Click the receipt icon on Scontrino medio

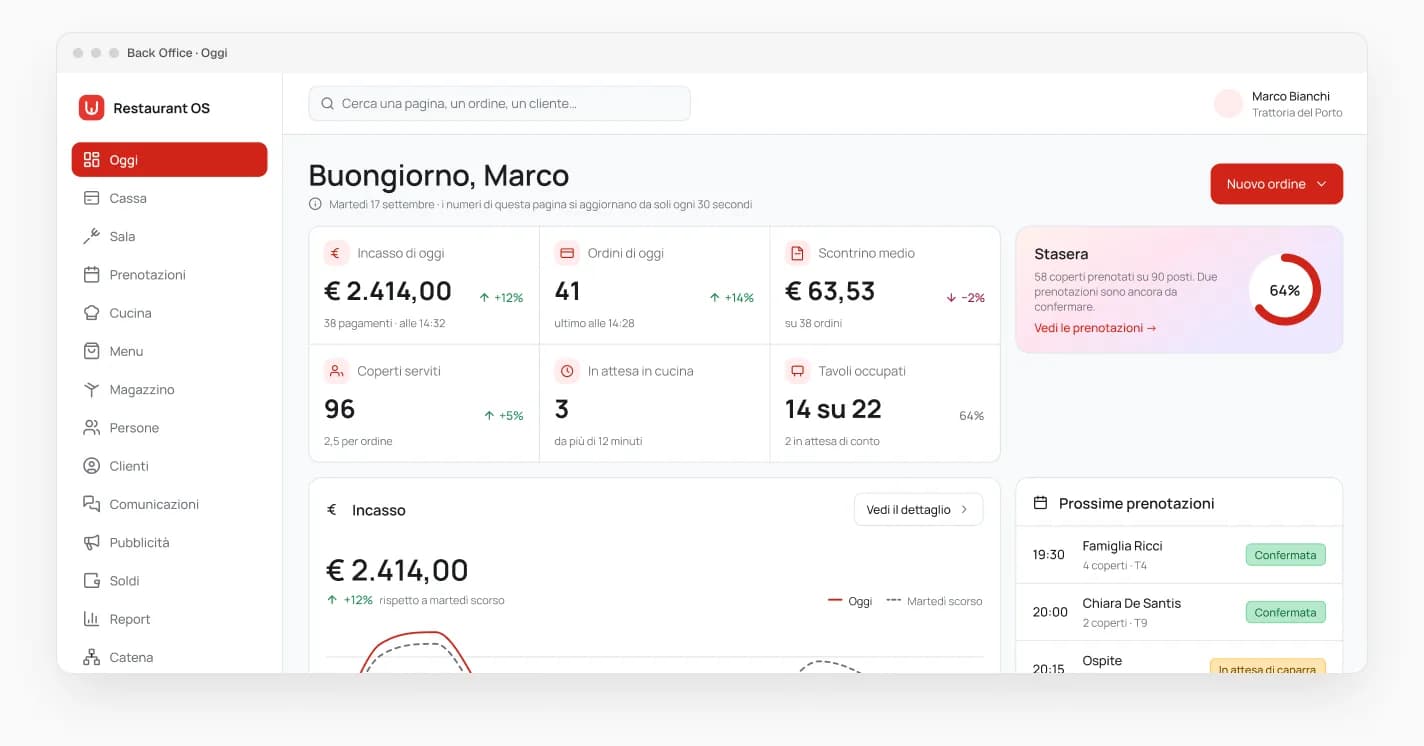click(x=797, y=253)
